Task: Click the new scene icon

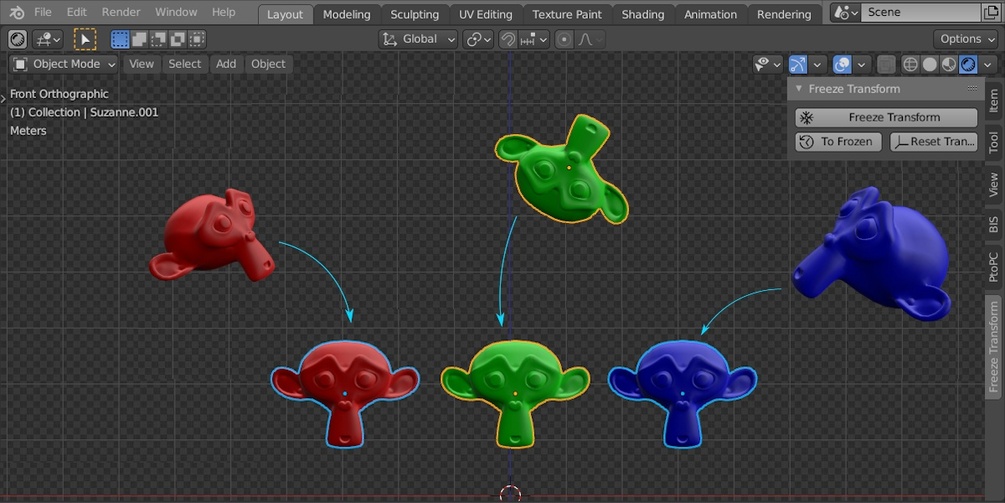Action: [x=990, y=12]
